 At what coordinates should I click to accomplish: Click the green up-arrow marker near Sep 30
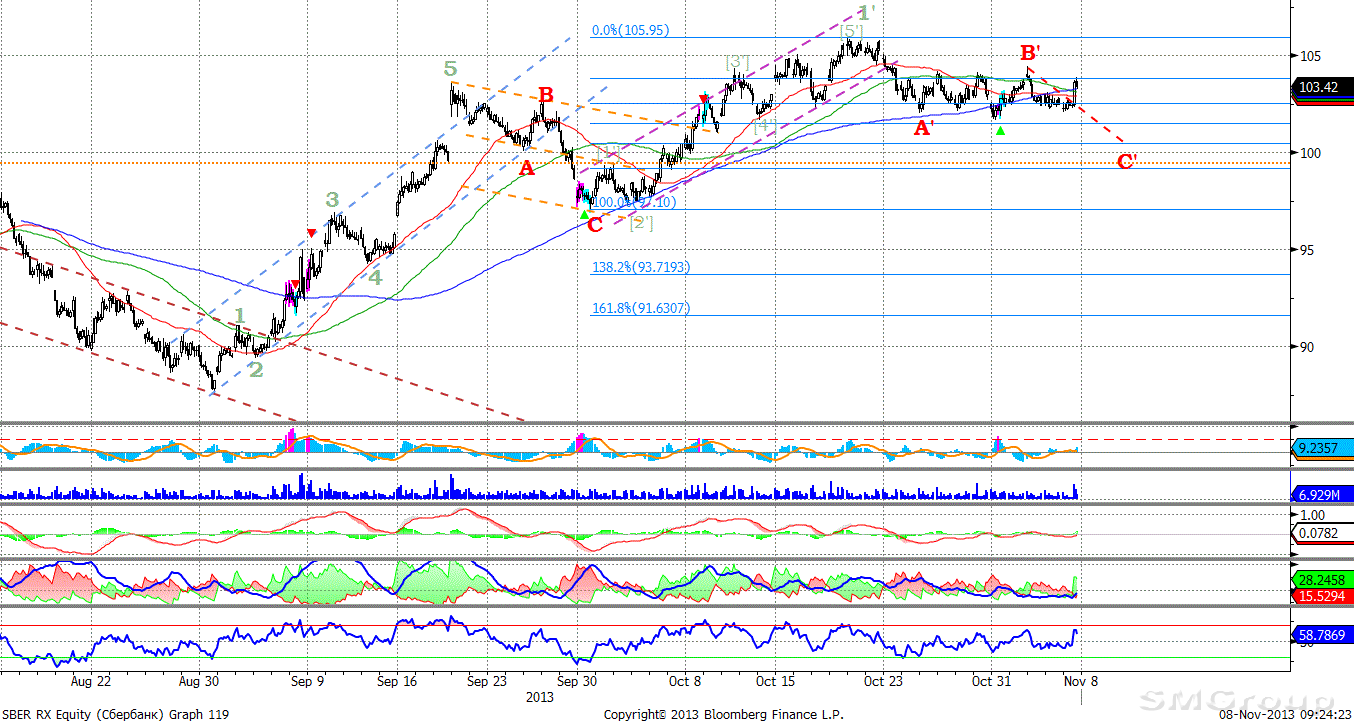pyautogui.click(x=584, y=213)
